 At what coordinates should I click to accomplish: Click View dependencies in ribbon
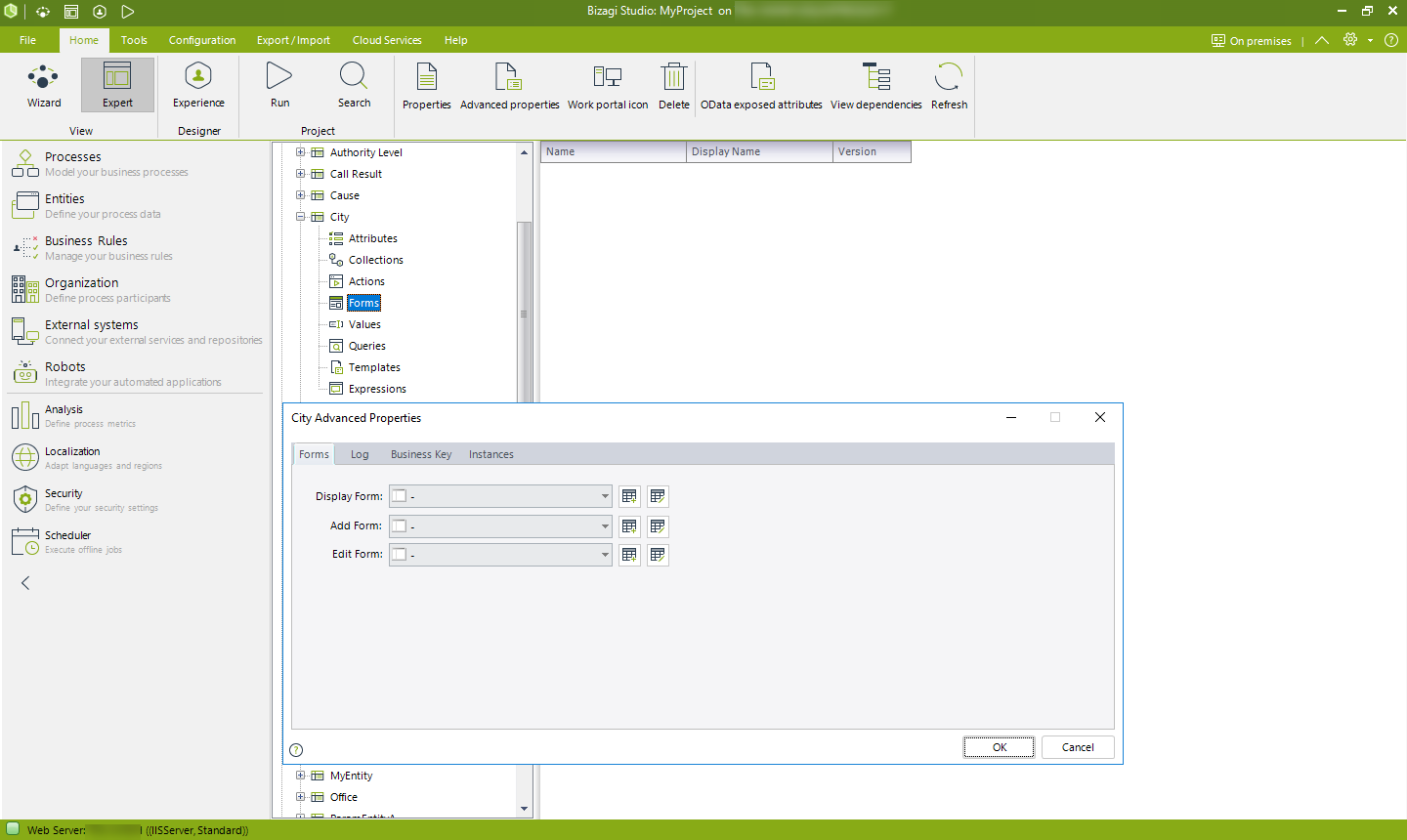click(876, 86)
